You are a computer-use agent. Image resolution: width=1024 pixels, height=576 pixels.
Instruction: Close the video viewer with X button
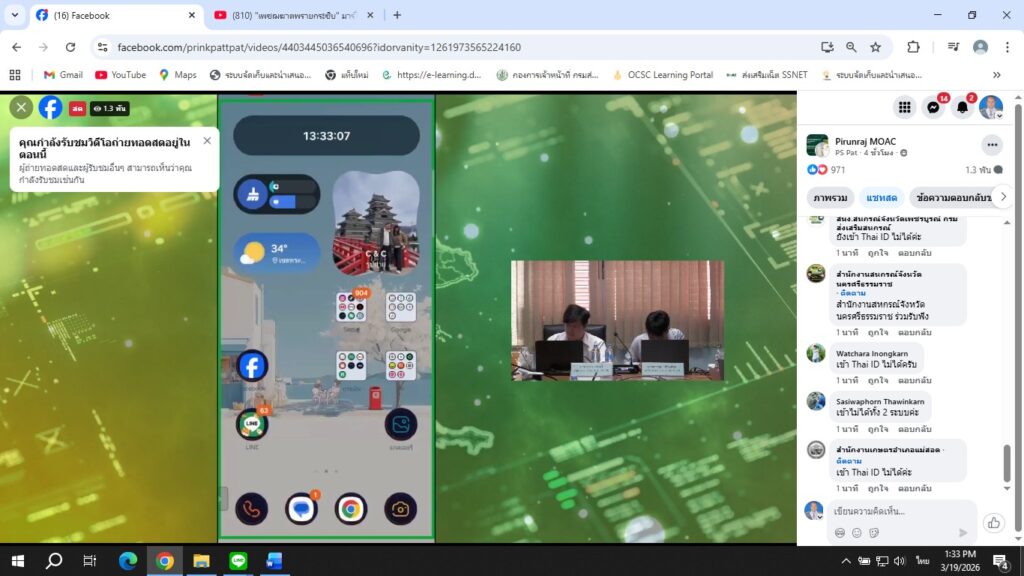(21, 107)
